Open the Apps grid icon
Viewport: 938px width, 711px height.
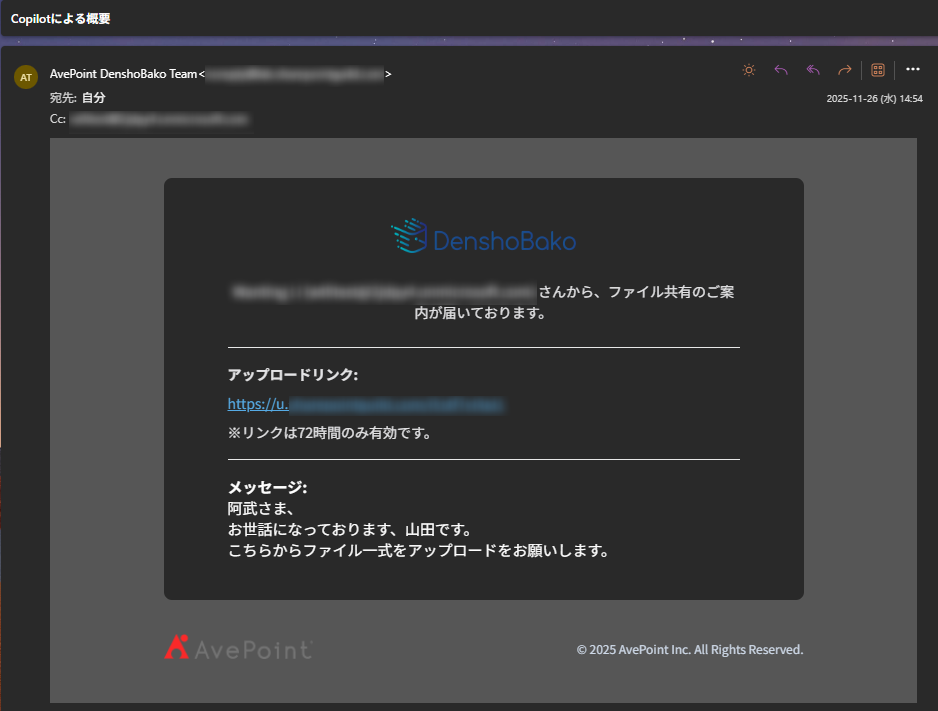tap(878, 70)
